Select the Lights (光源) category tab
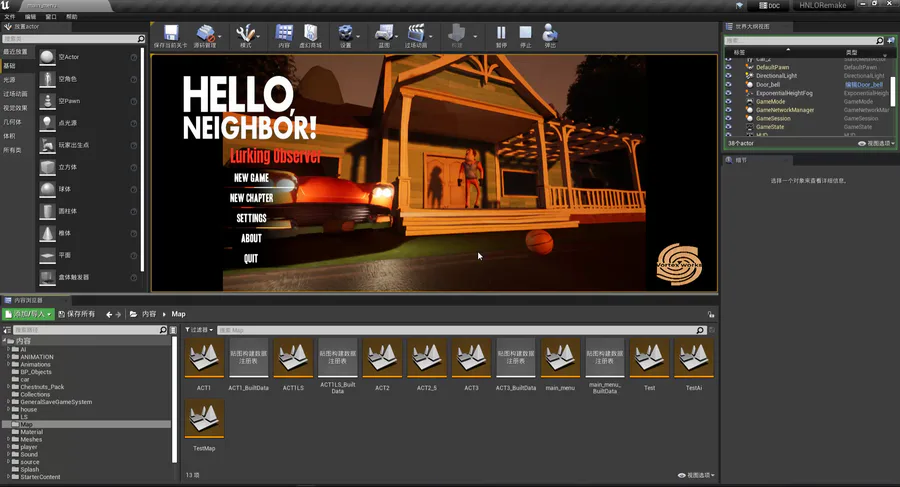Image resolution: width=900 pixels, height=487 pixels. pyautogui.click(x=17, y=80)
